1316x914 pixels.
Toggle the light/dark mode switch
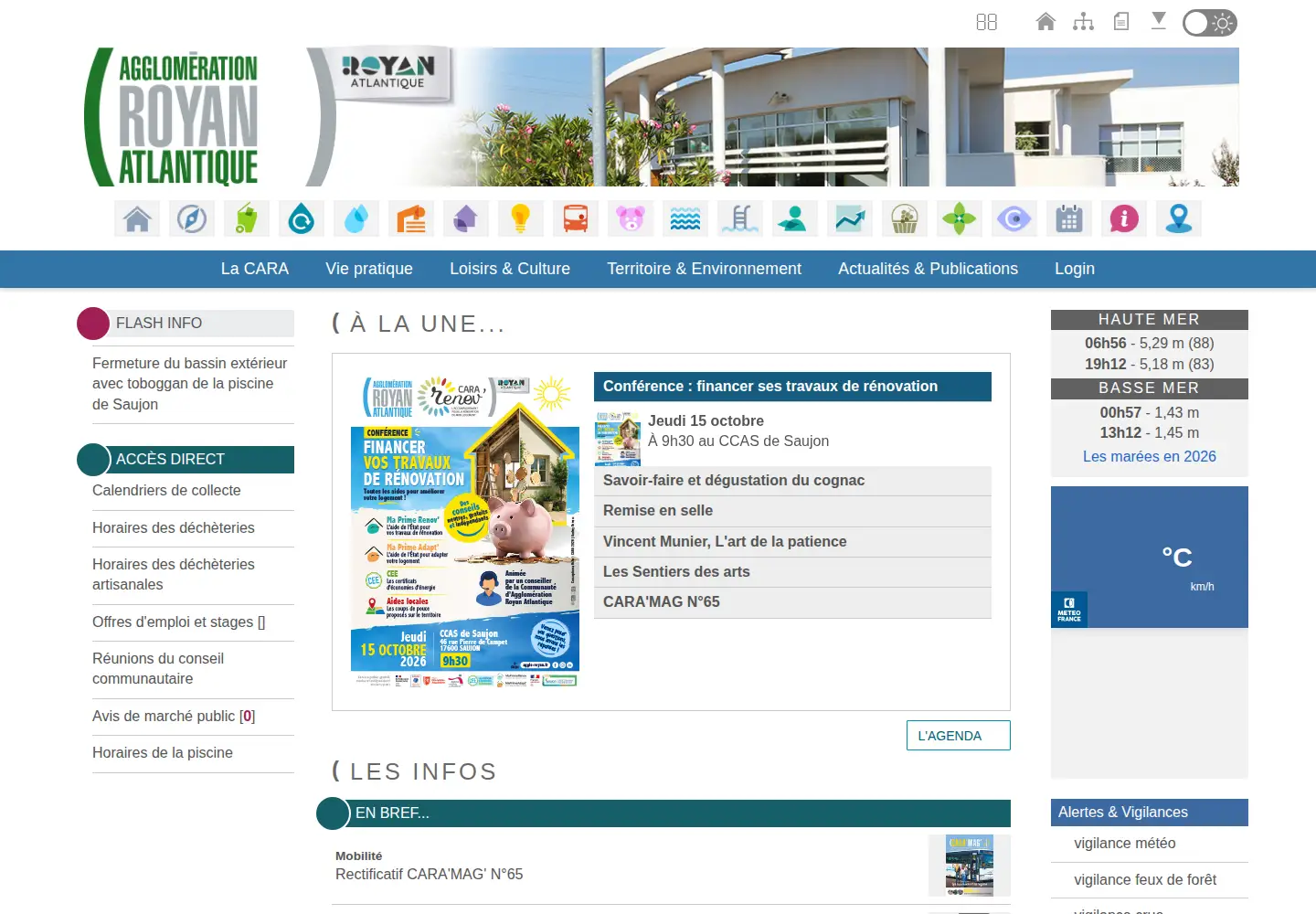pos(1210,23)
